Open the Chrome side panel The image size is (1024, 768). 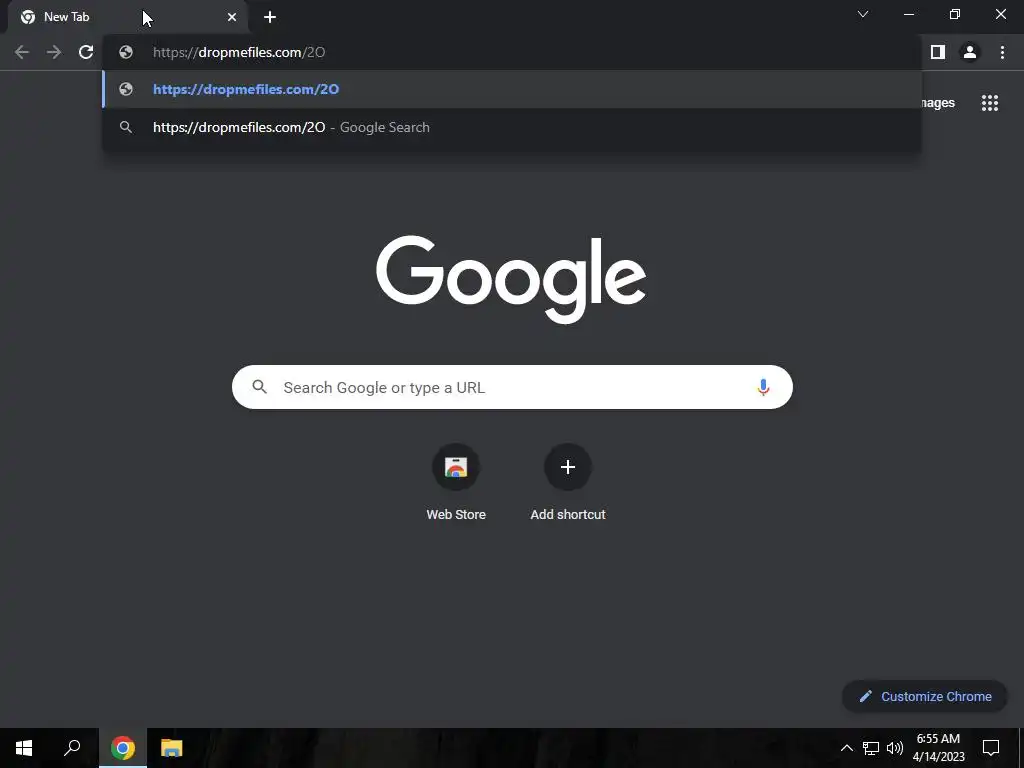coord(938,52)
